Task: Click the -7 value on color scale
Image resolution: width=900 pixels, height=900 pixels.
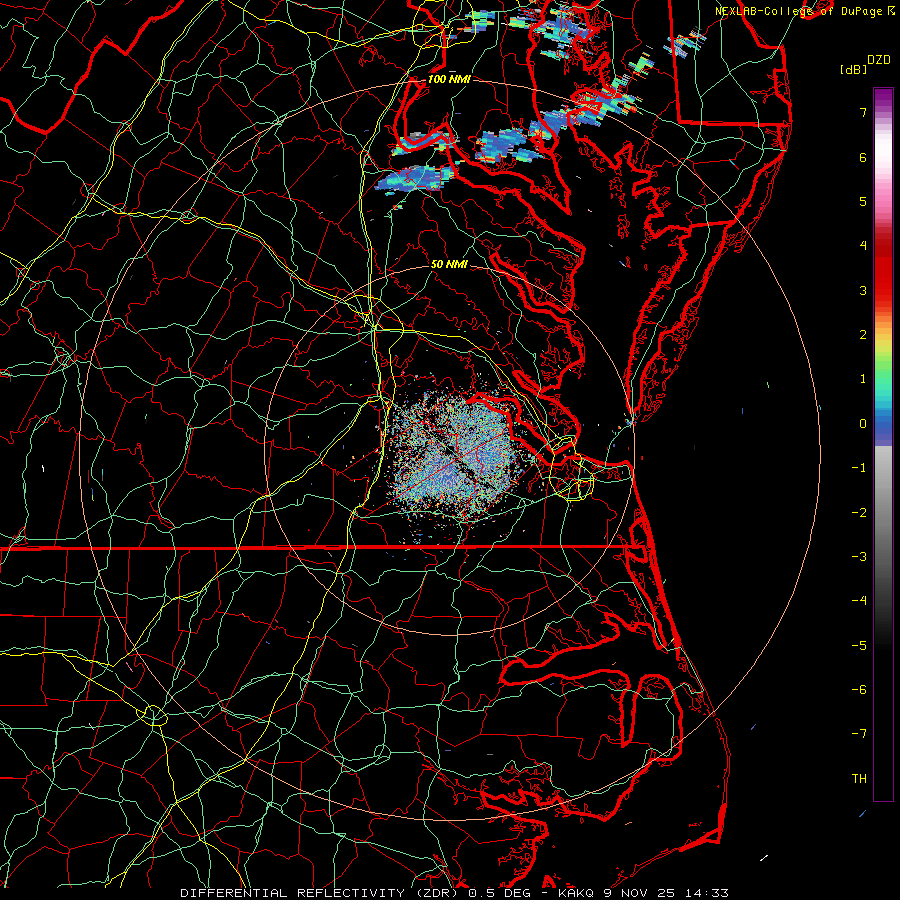Action: click(859, 734)
